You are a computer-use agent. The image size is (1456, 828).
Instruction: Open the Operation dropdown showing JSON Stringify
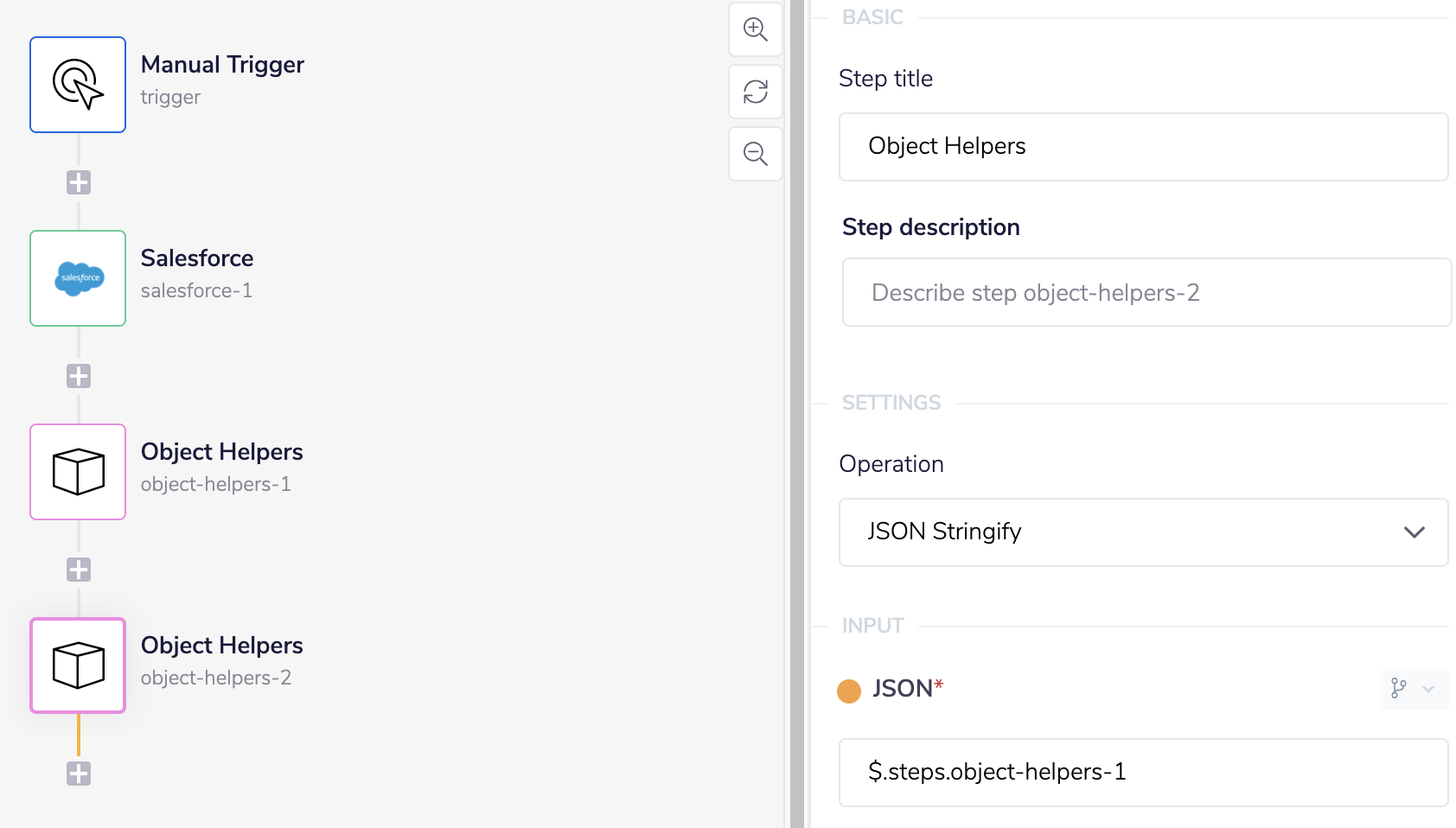coord(1143,532)
